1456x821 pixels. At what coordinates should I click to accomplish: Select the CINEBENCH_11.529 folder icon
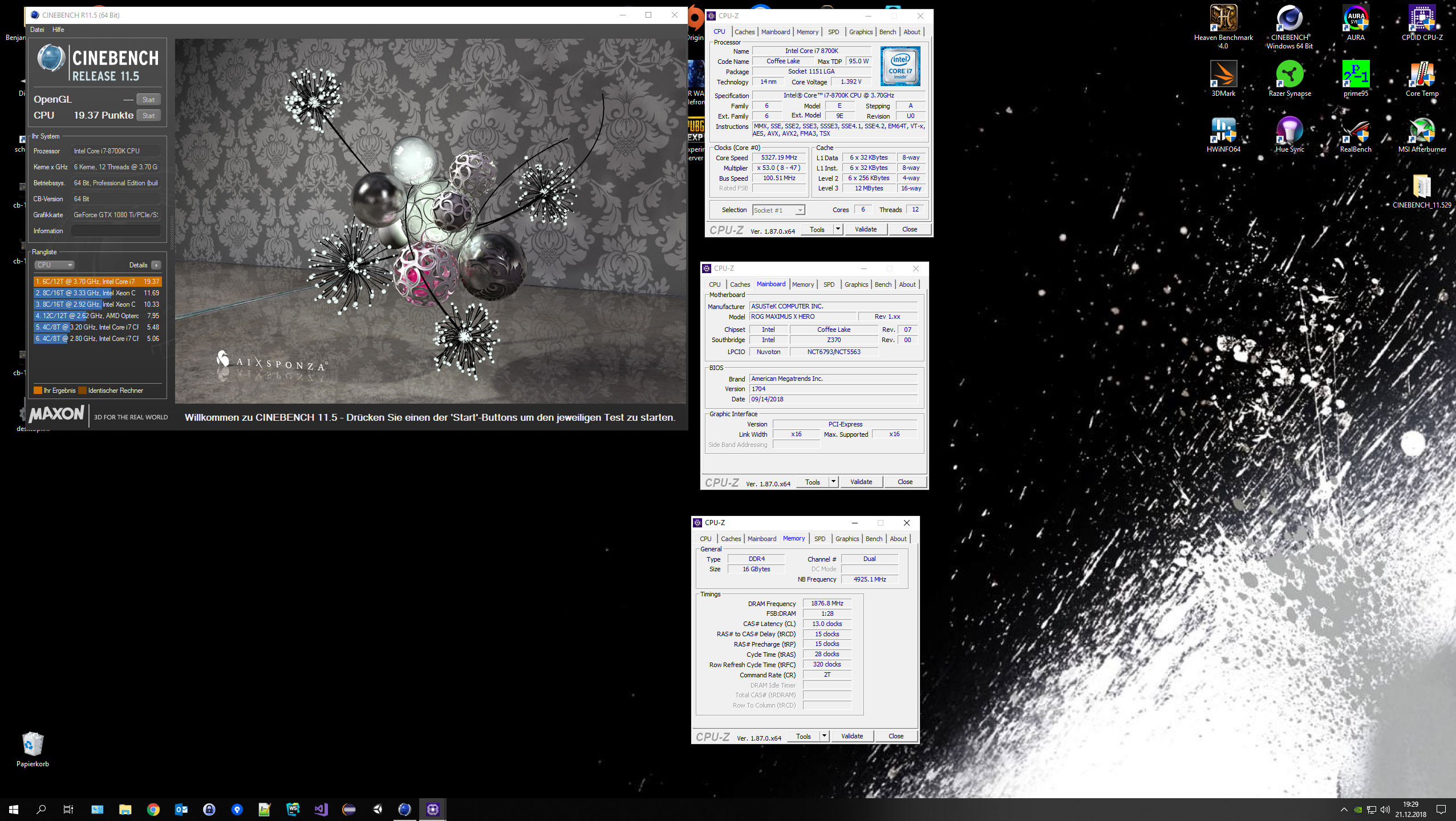coord(1422,191)
